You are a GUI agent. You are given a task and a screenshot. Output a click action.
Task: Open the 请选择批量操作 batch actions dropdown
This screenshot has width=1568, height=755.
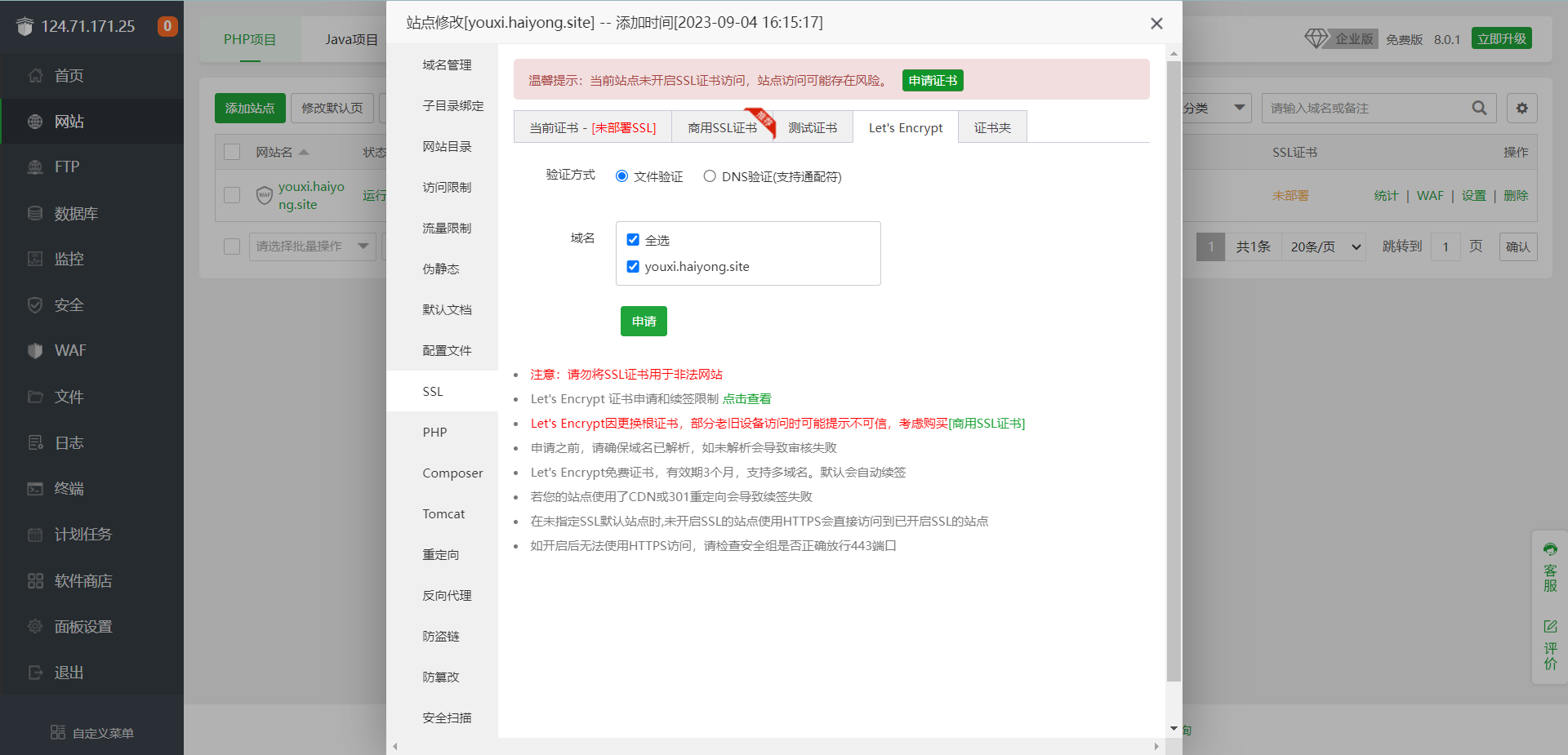[311, 246]
